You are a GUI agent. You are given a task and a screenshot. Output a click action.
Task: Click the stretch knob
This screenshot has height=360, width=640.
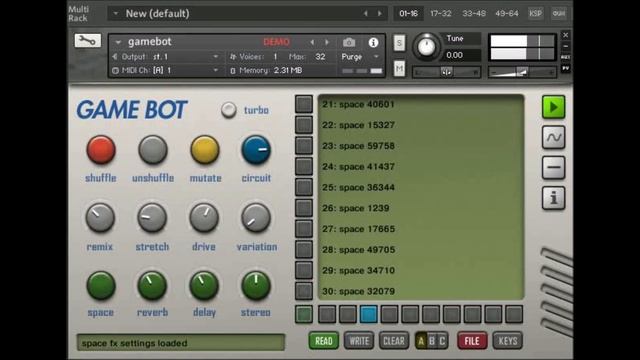coord(152,218)
